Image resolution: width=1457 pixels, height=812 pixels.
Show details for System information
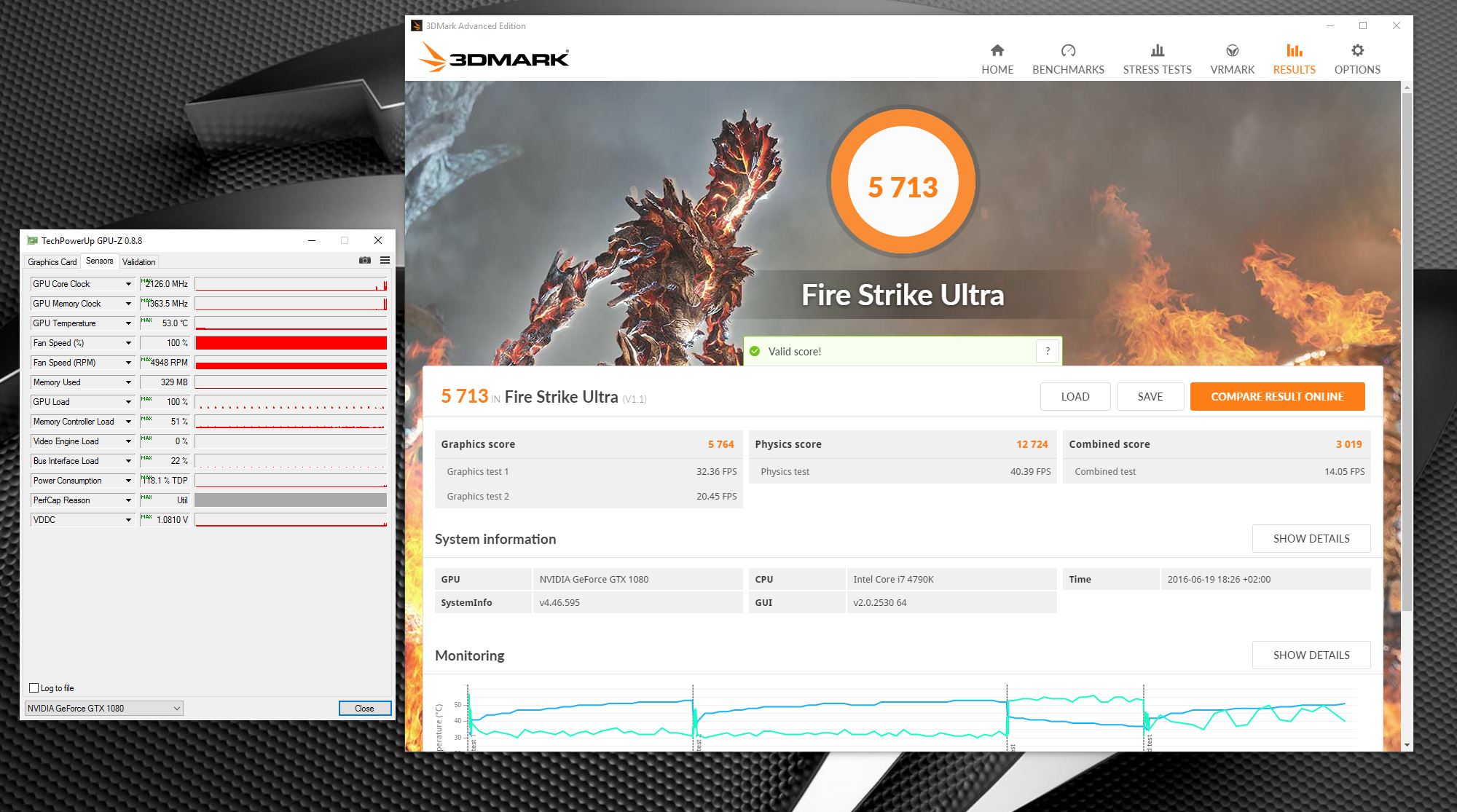tap(1311, 538)
